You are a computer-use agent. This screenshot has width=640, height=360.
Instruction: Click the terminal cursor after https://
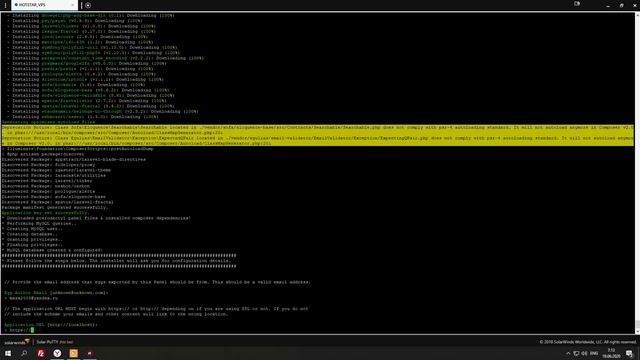32,330
